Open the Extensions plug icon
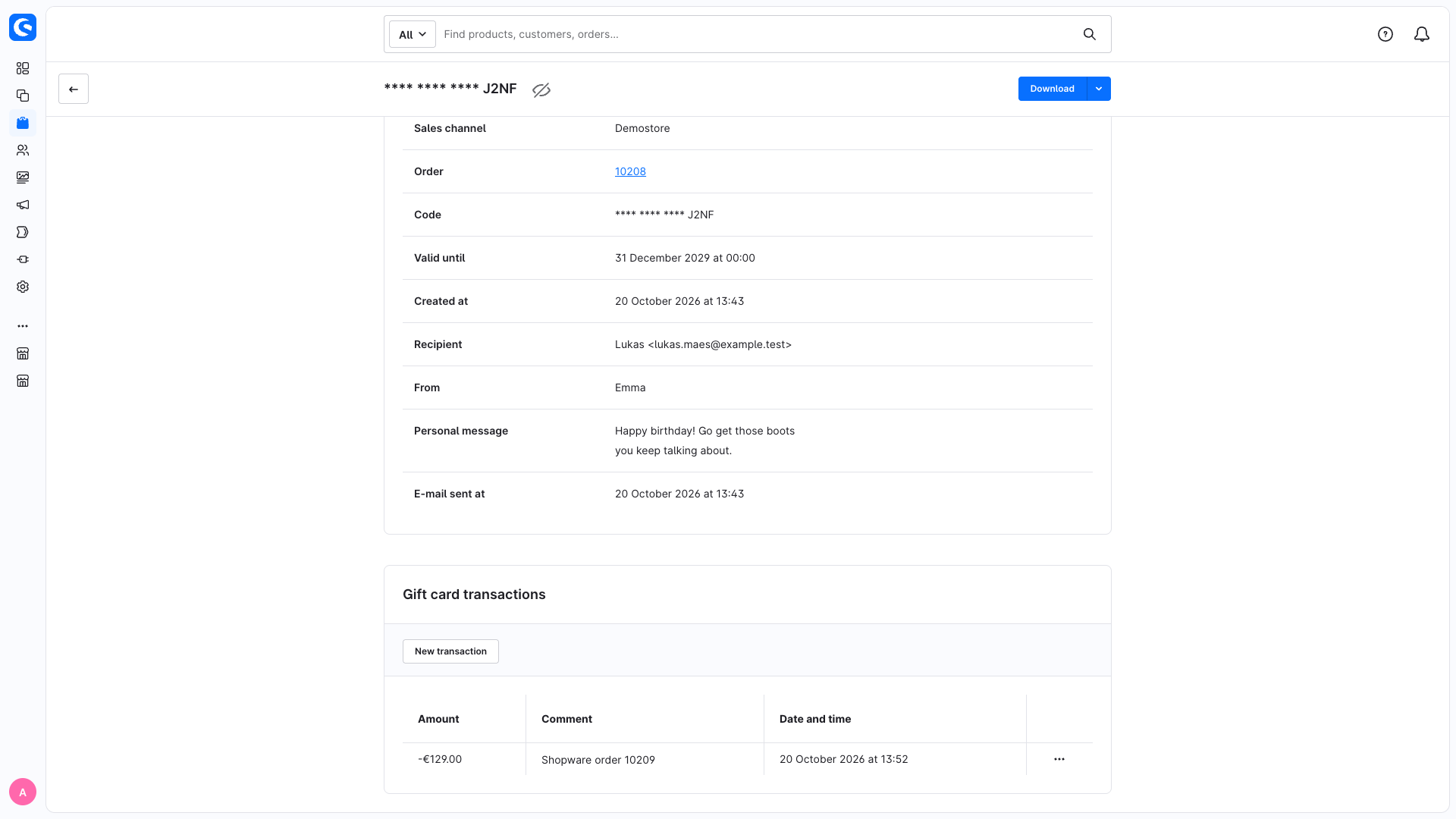 (23, 259)
